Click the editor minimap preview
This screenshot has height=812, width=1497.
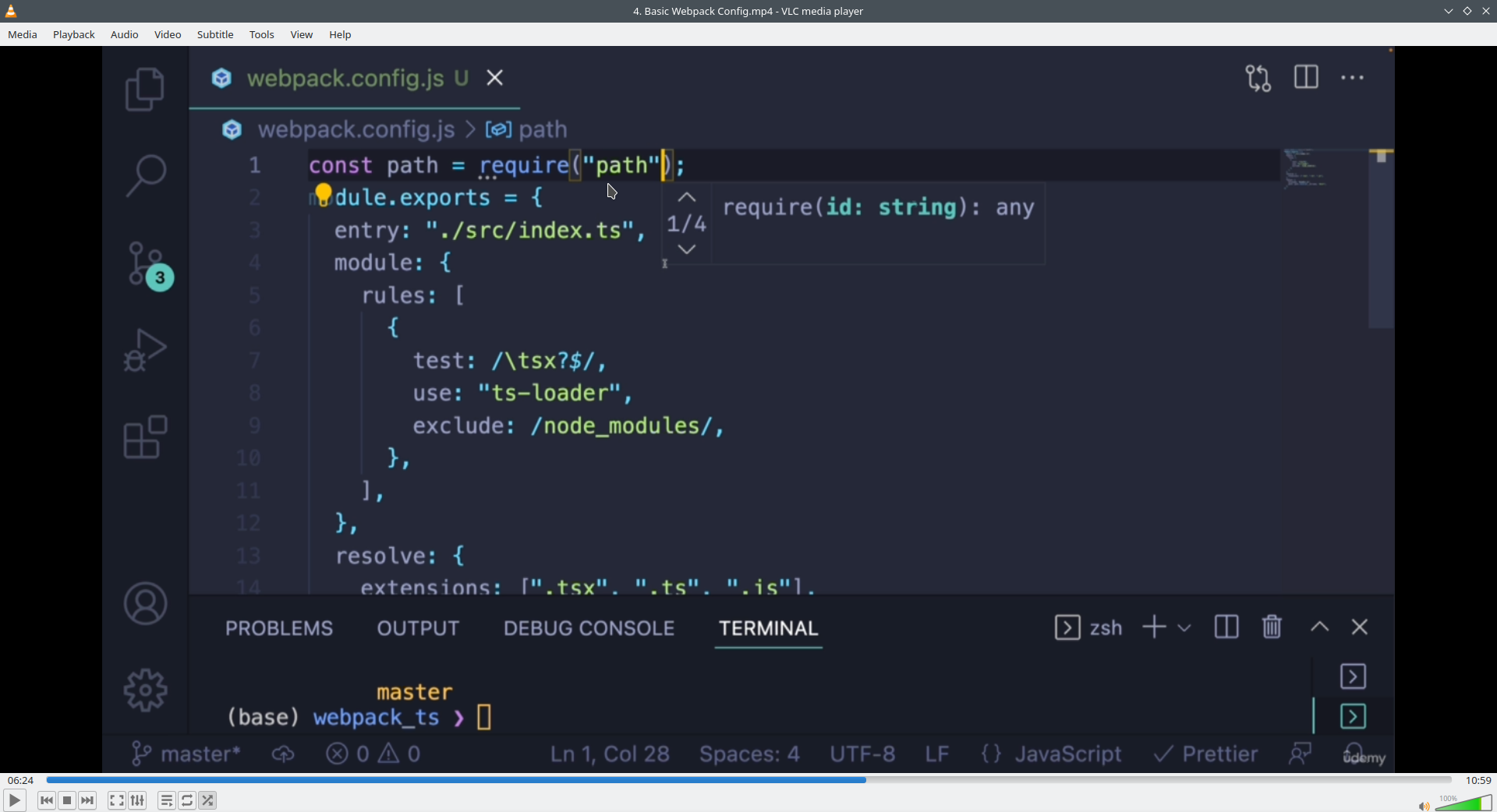tap(1305, 169)
